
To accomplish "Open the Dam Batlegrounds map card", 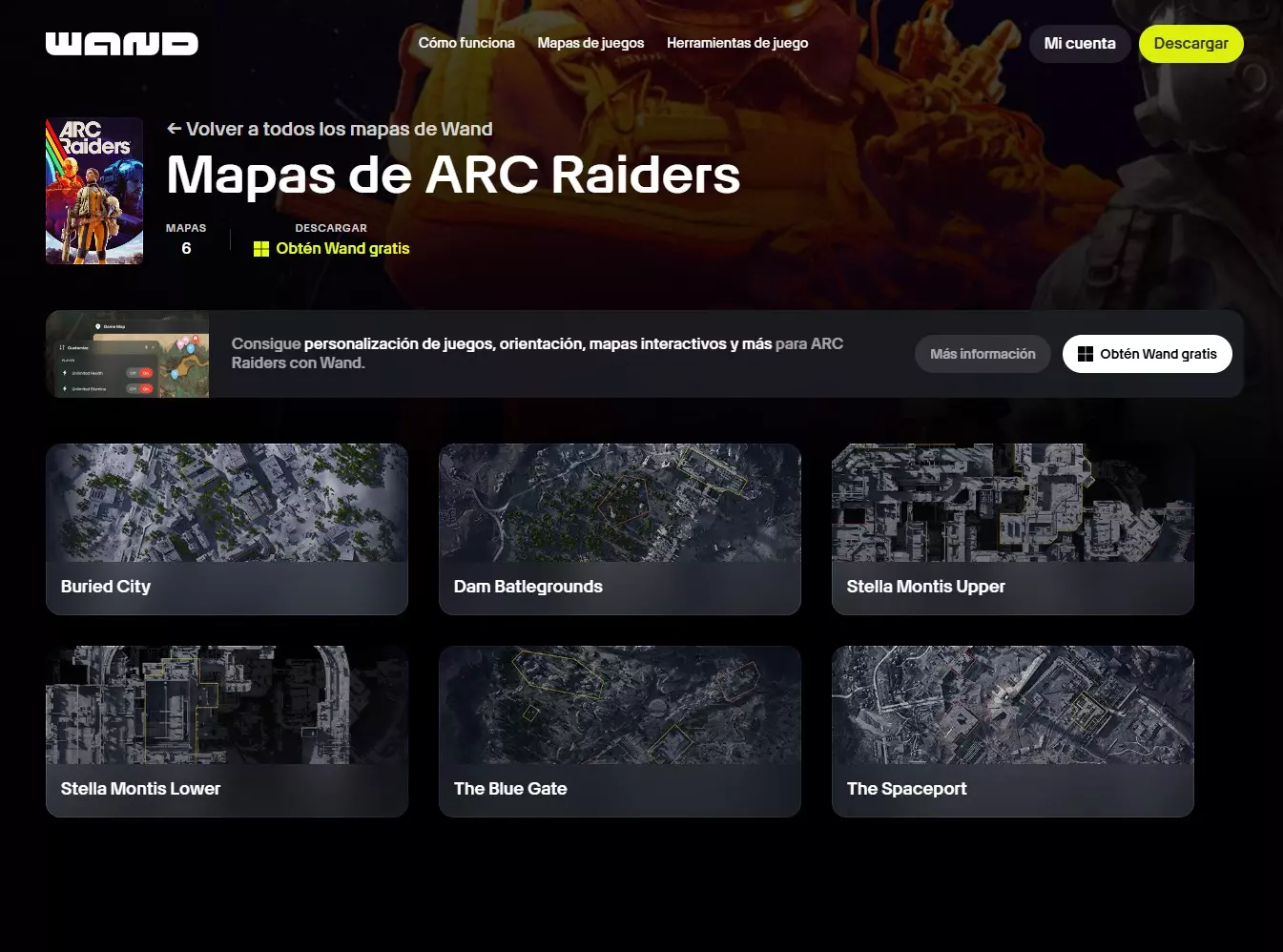I will [620, 529].
